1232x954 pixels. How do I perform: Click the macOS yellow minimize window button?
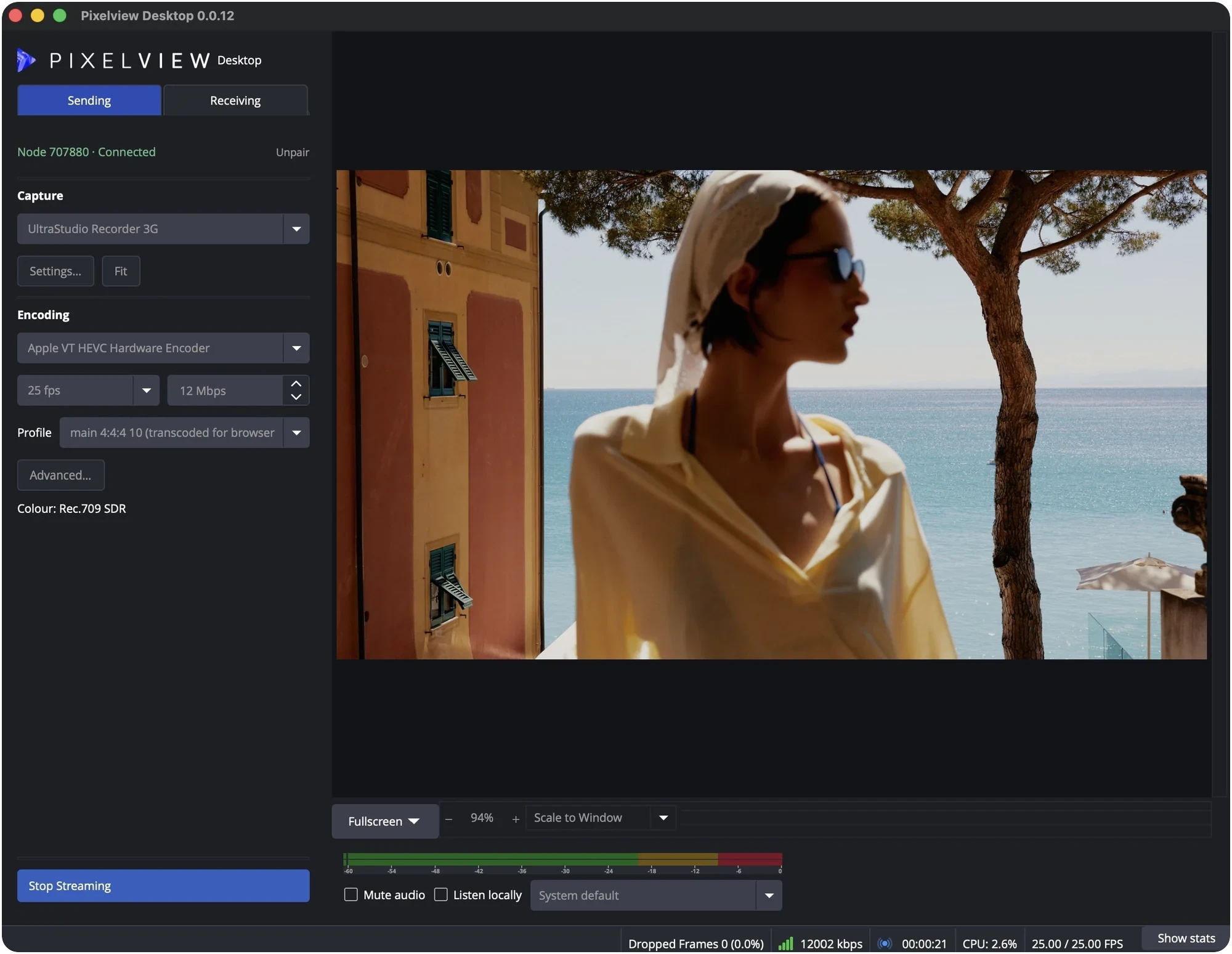38,15
